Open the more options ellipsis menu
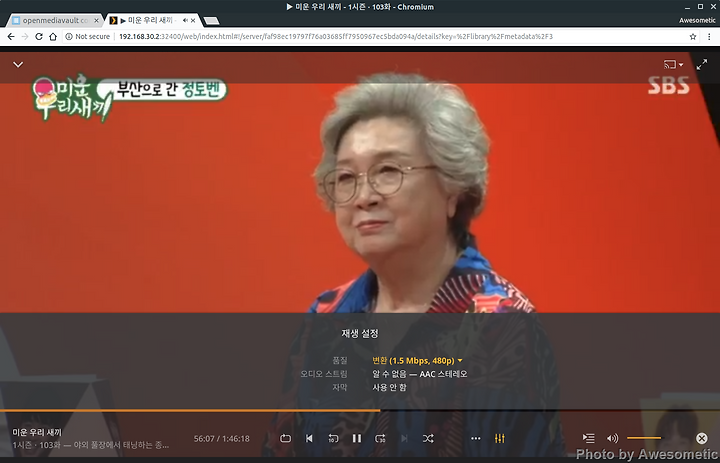 coord(476,439)
